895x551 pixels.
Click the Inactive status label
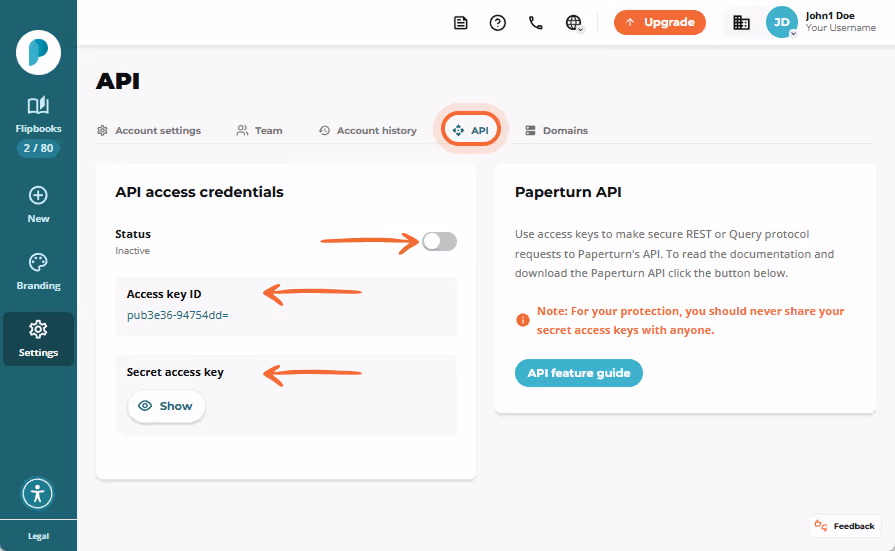132,251
